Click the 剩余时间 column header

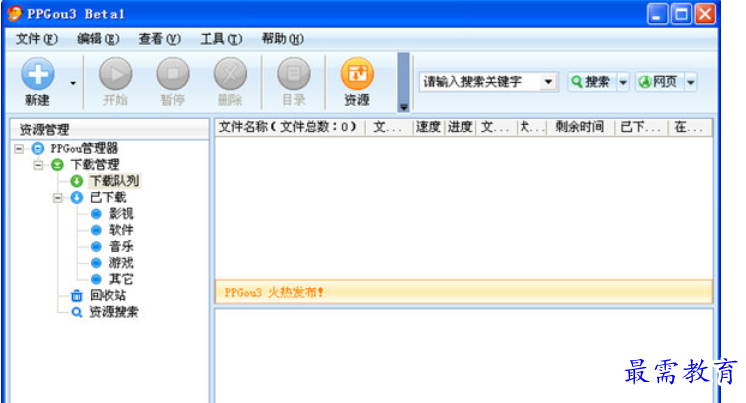click(x=580, y=127)
